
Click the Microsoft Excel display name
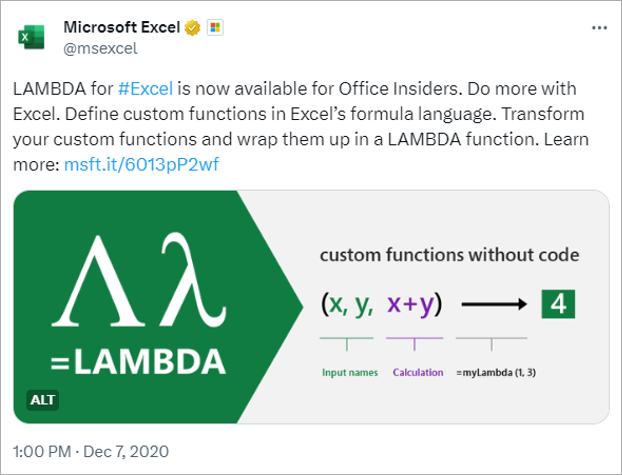click(122, 27)
